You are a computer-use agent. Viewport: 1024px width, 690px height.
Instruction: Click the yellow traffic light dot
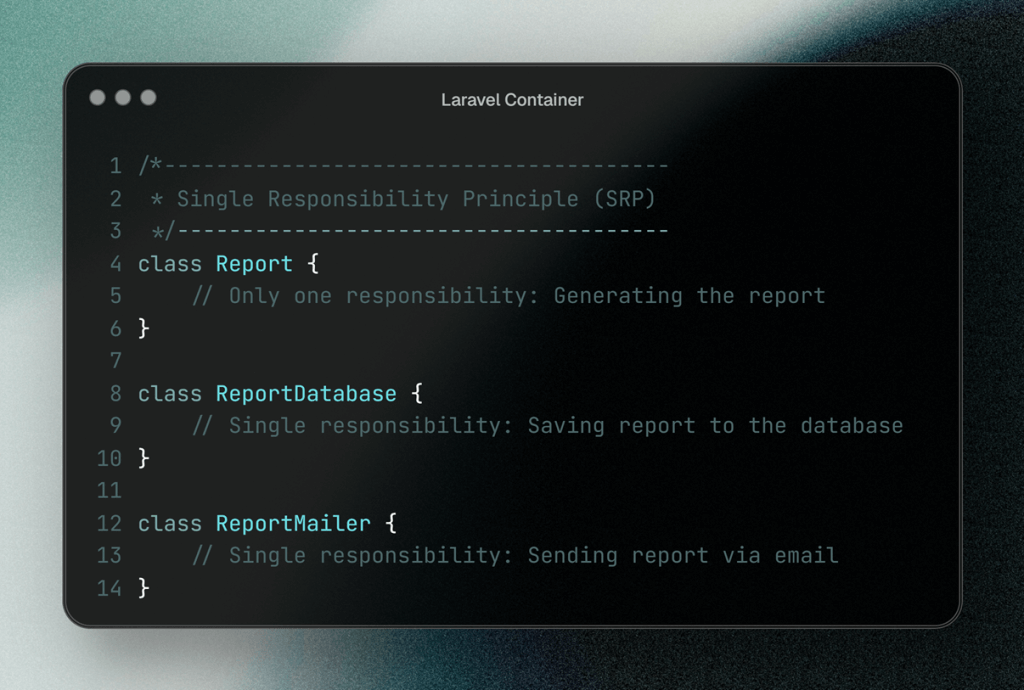tap(123, 97)
